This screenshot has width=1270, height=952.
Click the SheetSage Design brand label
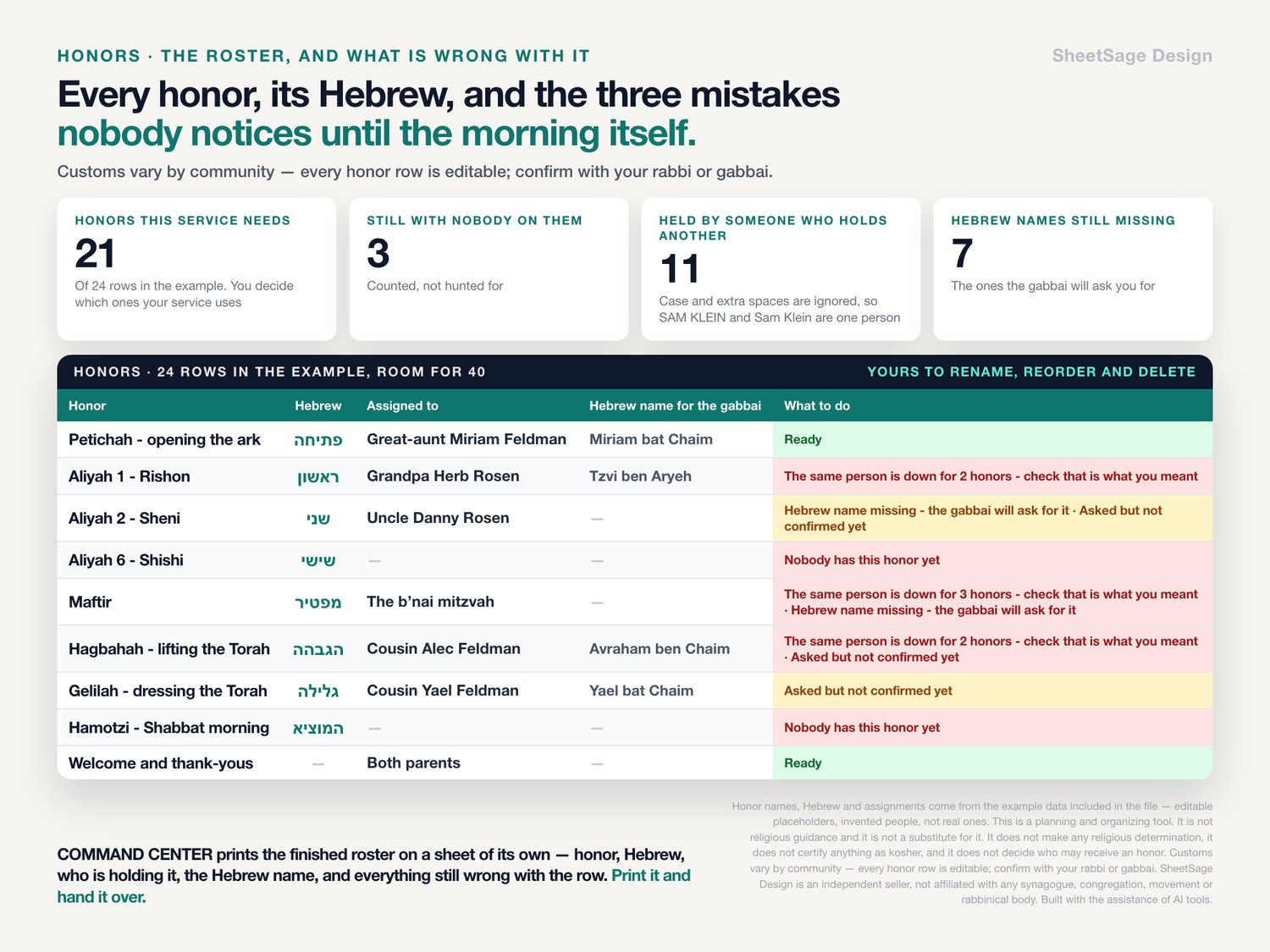(1132, 56)
